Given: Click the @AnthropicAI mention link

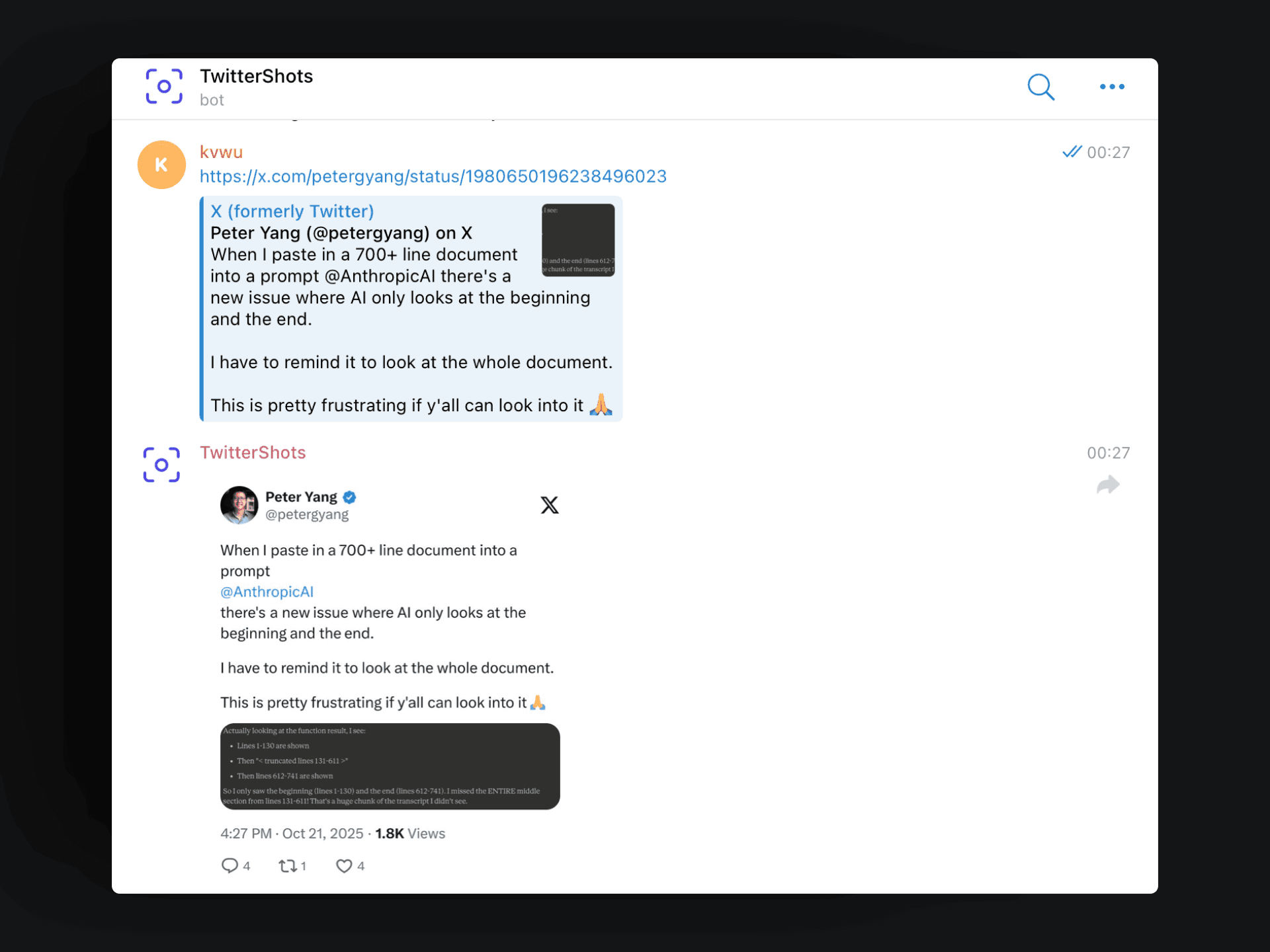Looking at the screenshot, I should click(267, 592).
